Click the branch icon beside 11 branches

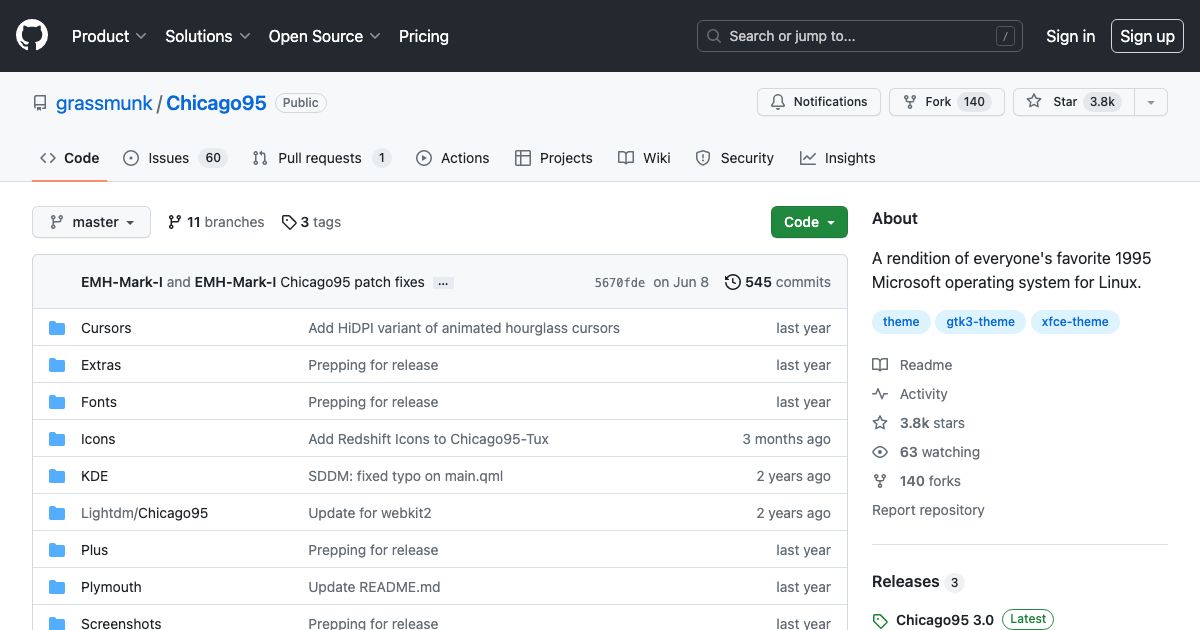pos(174,221)
